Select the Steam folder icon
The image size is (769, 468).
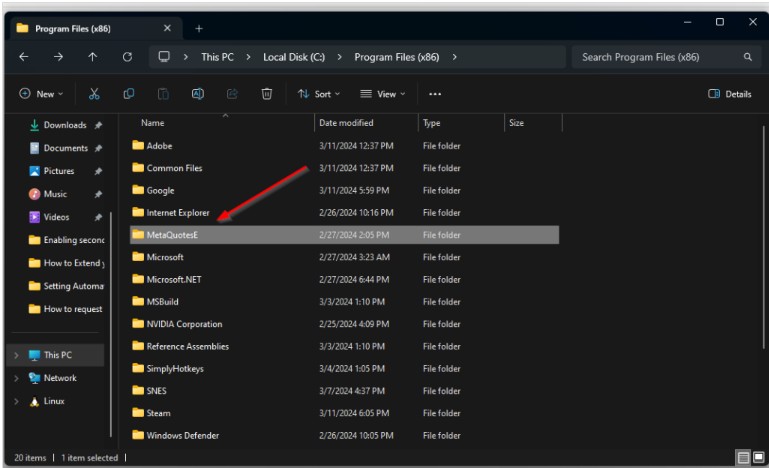tap(138, 413)
